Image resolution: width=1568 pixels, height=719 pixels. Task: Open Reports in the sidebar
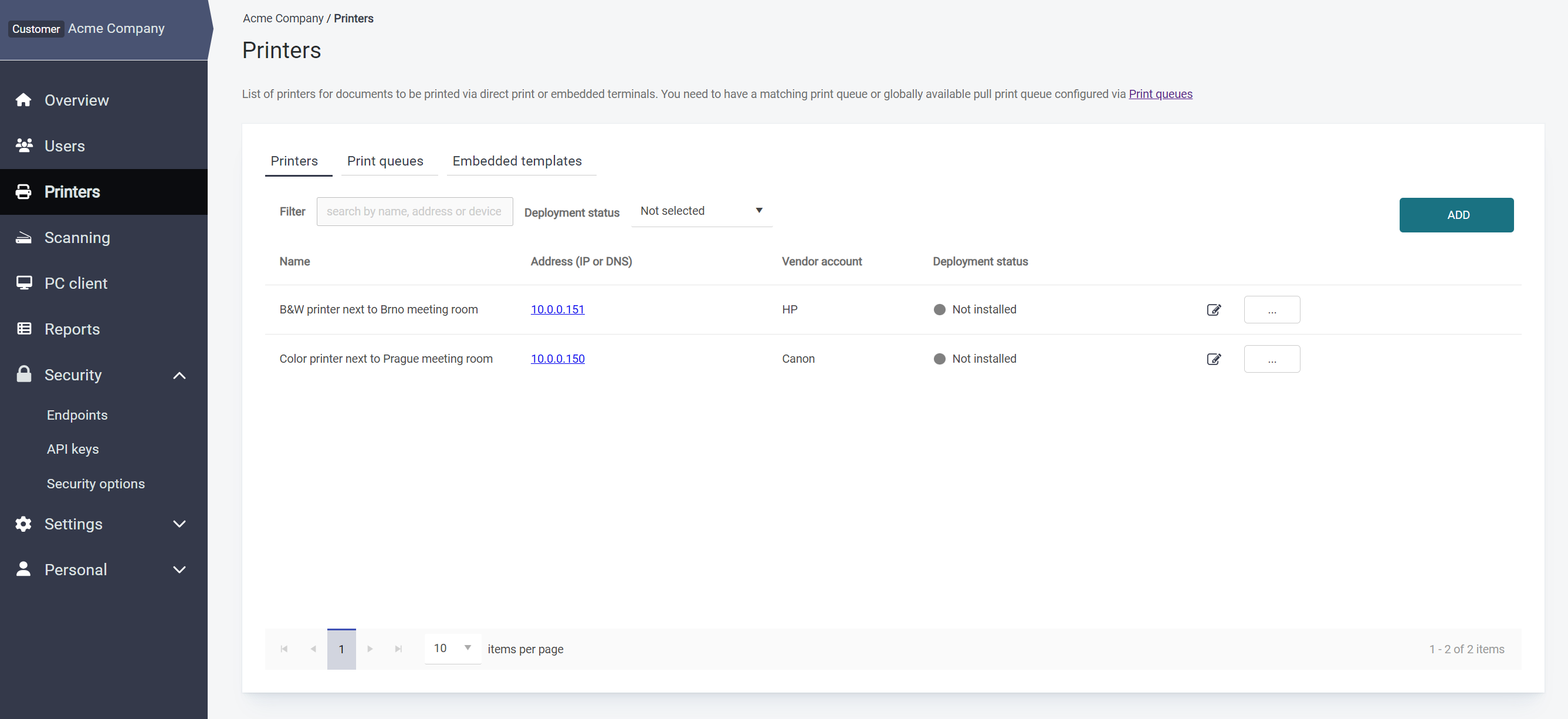click(x=103, y=329)
